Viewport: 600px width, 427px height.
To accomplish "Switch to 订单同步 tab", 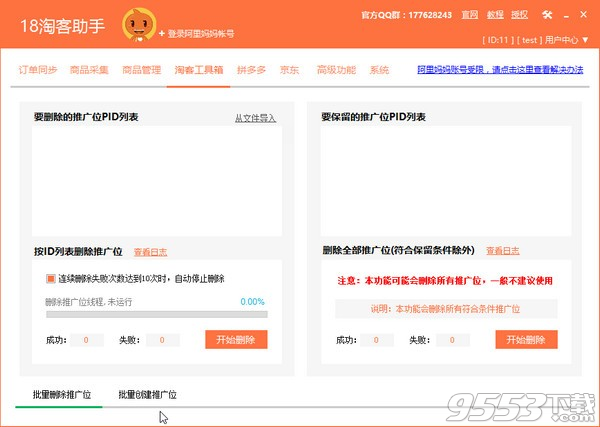I will 38,70.
